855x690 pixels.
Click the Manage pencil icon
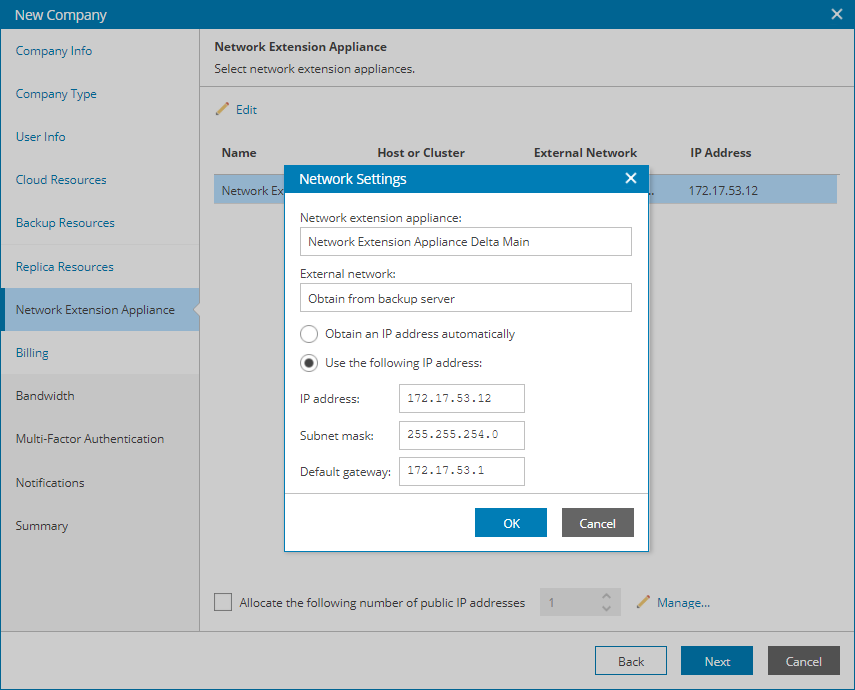(x=643, y=602)
